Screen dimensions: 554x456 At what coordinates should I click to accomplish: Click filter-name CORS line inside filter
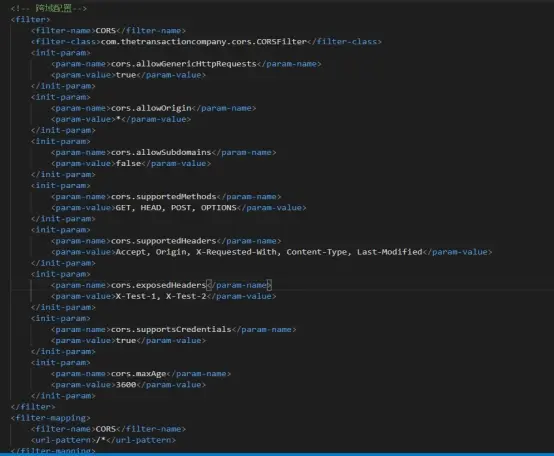point(108,30)
